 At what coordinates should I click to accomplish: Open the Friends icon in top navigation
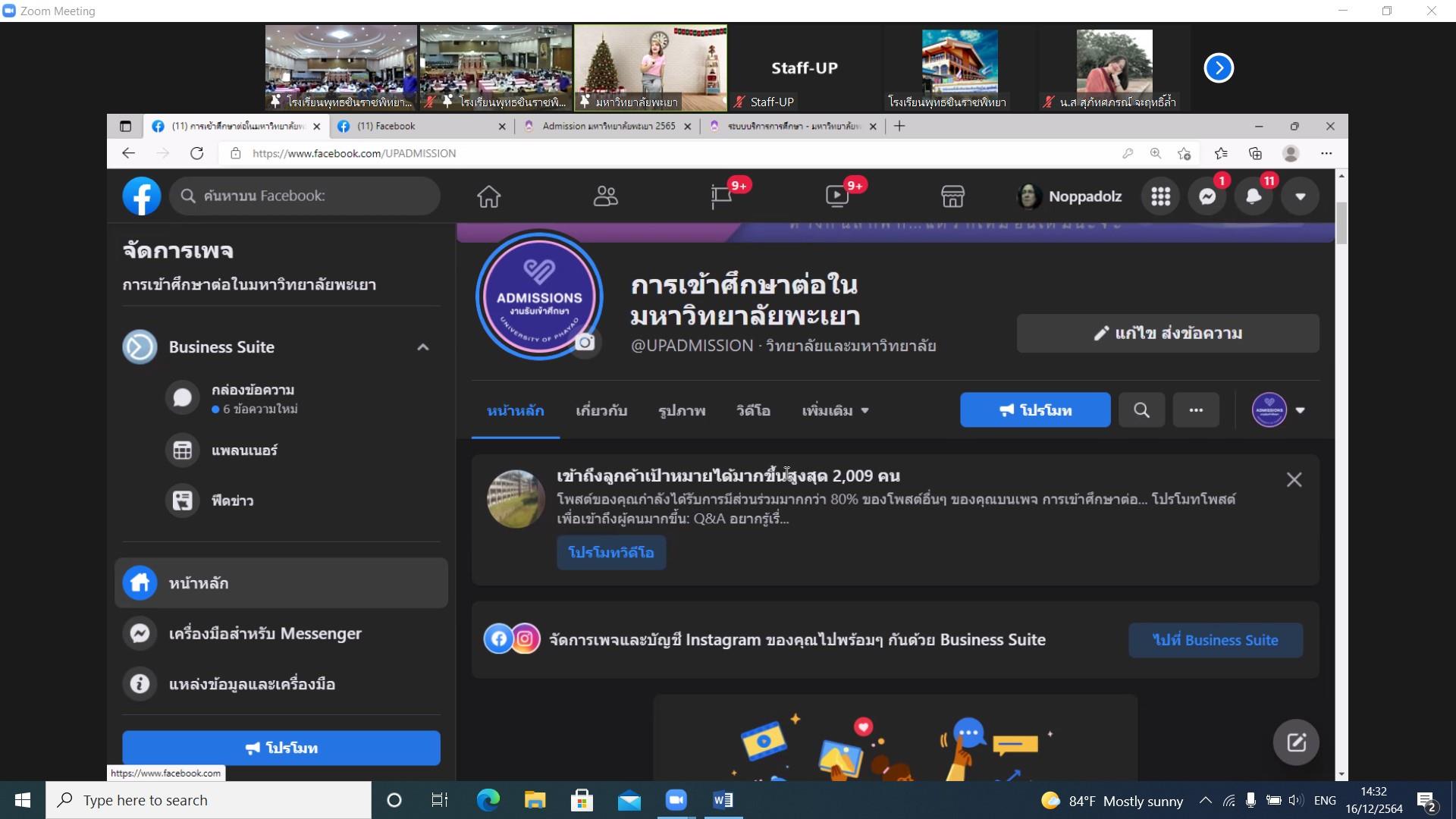point(605,196)
